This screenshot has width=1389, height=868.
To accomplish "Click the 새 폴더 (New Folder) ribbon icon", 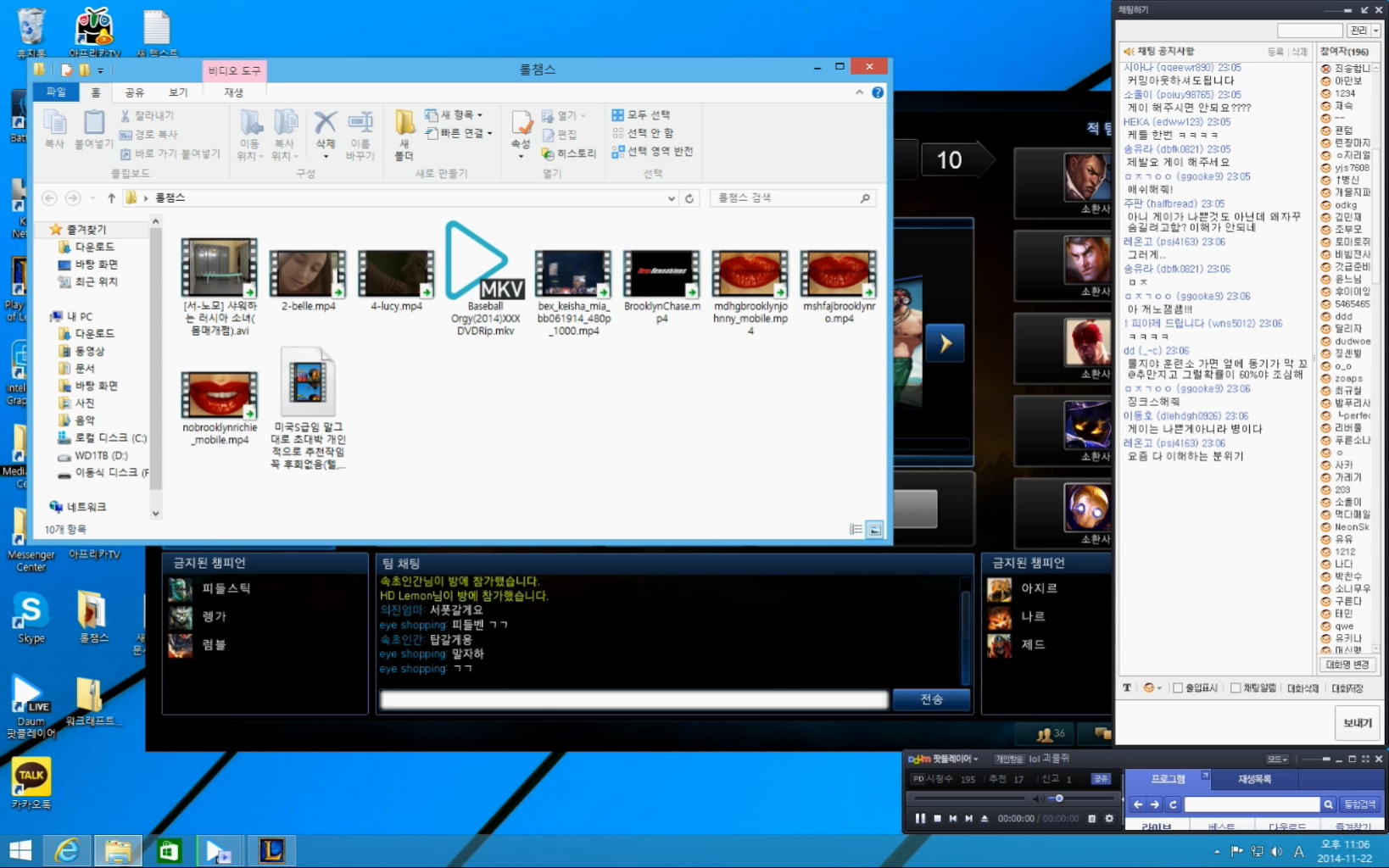I will tap(404, 135).
